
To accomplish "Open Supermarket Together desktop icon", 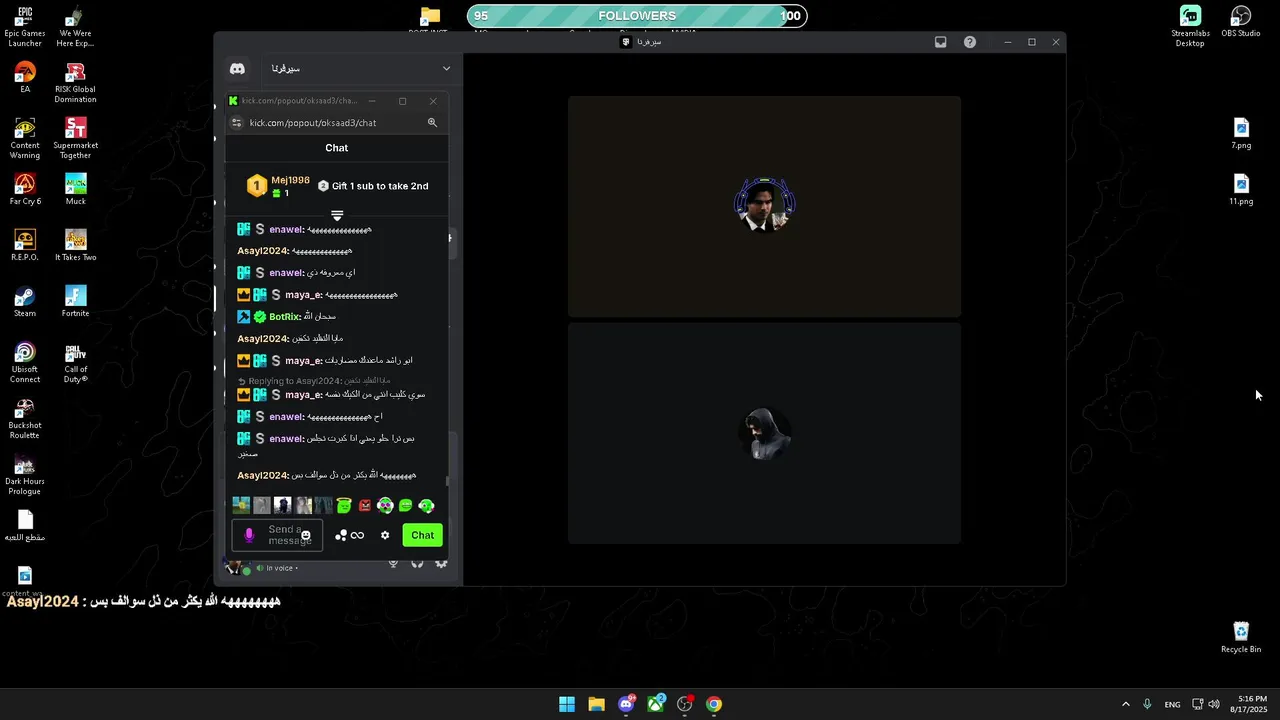I will coord(75,139).
